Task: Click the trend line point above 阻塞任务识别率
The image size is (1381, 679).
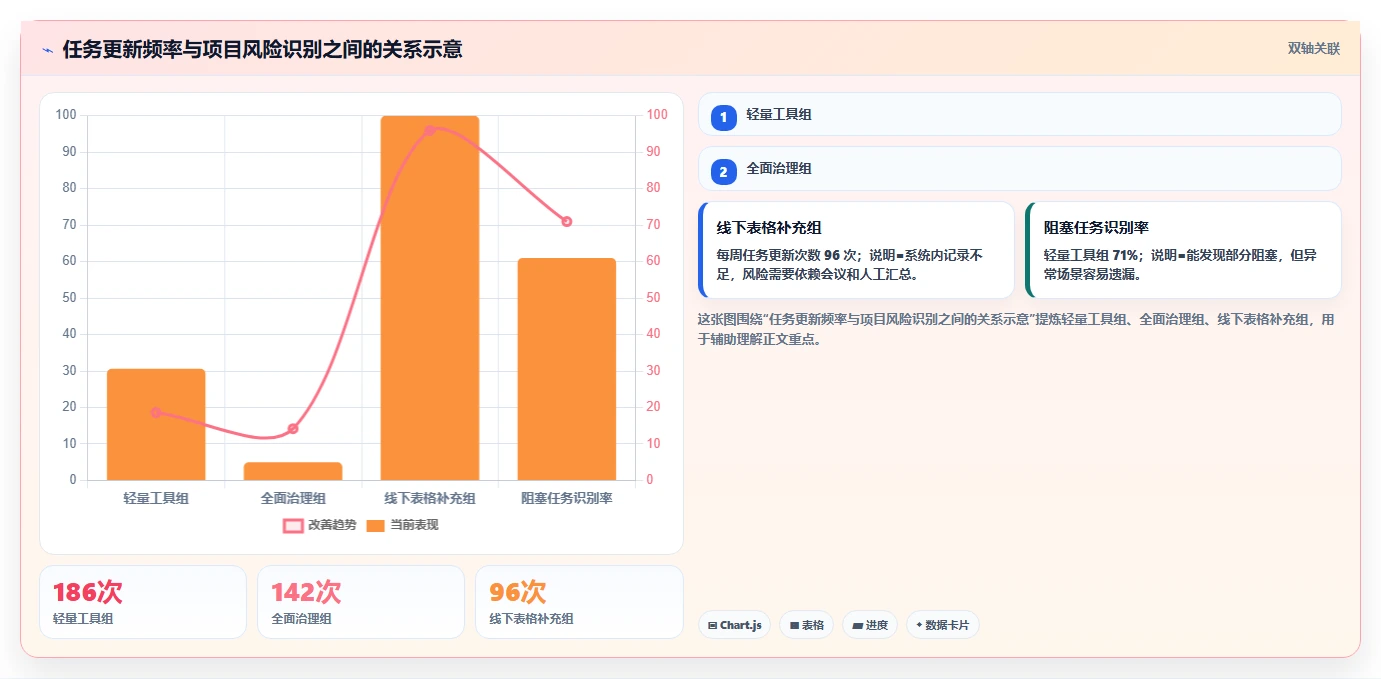Action: click(x=567, y=221)
